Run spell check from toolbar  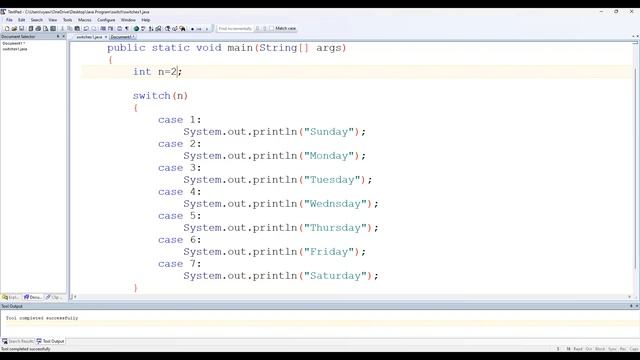(143, 29)
